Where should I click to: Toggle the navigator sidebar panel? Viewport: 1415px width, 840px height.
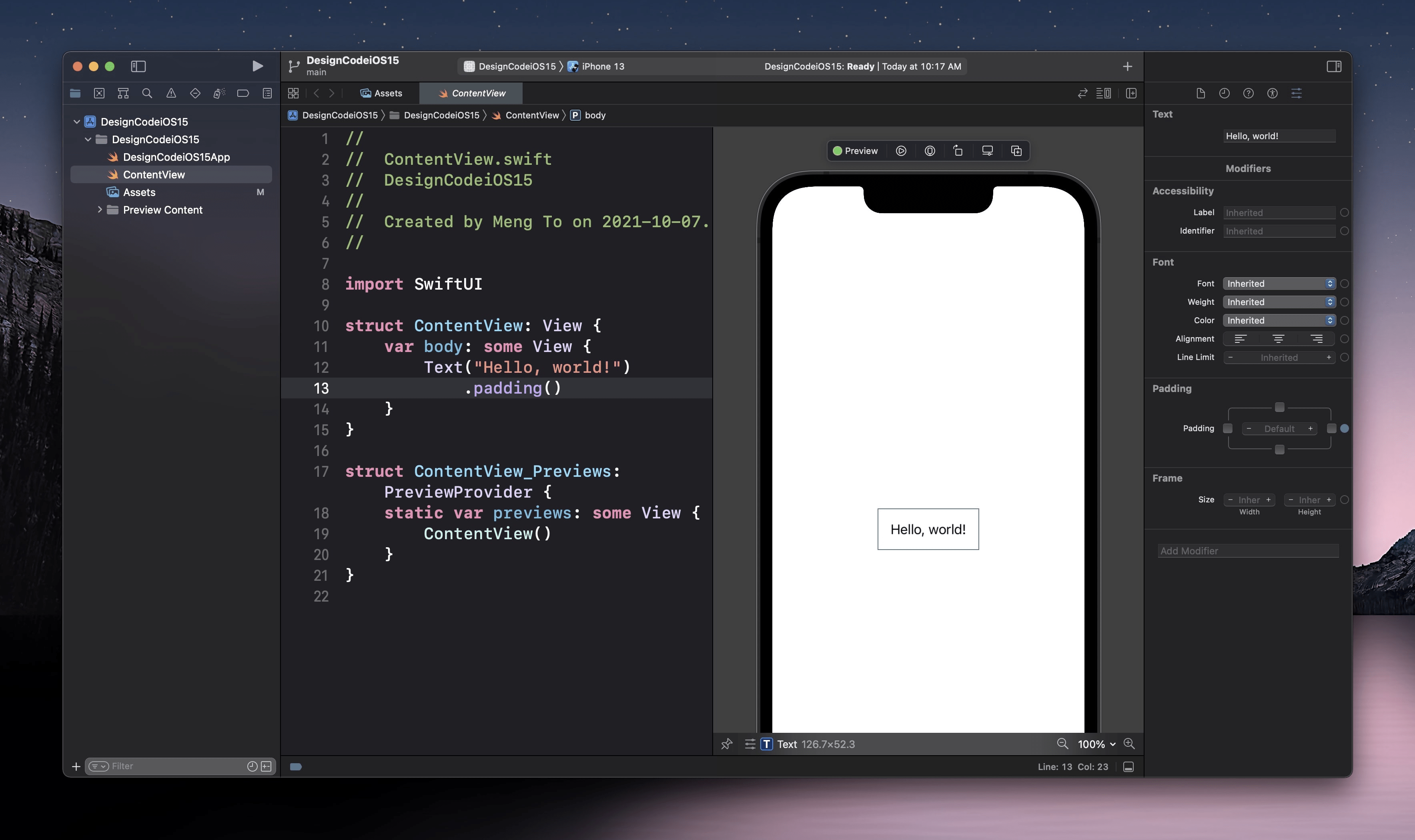[x=138, y=66]
